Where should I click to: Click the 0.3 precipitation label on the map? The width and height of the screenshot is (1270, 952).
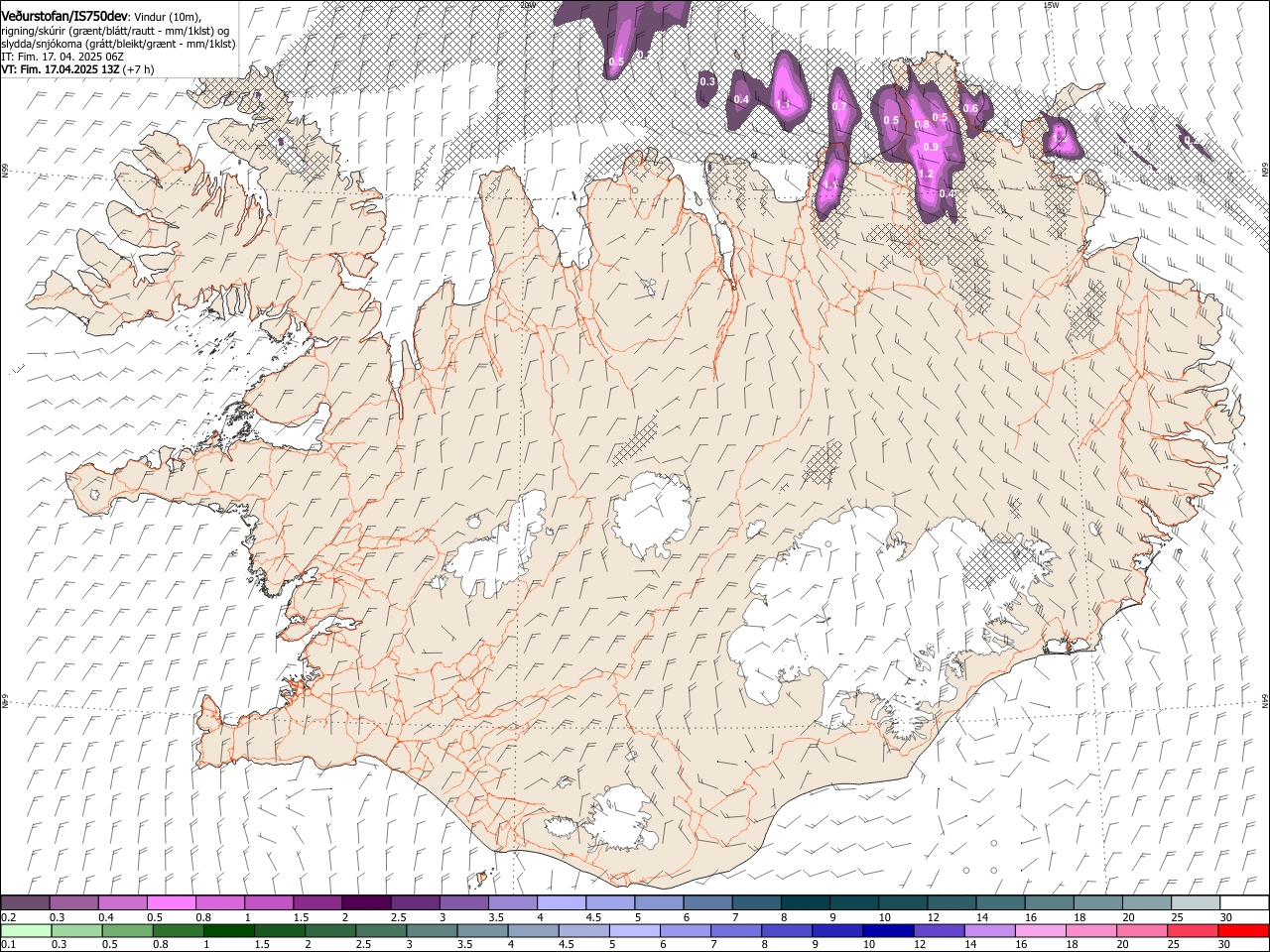pos(707,81)
